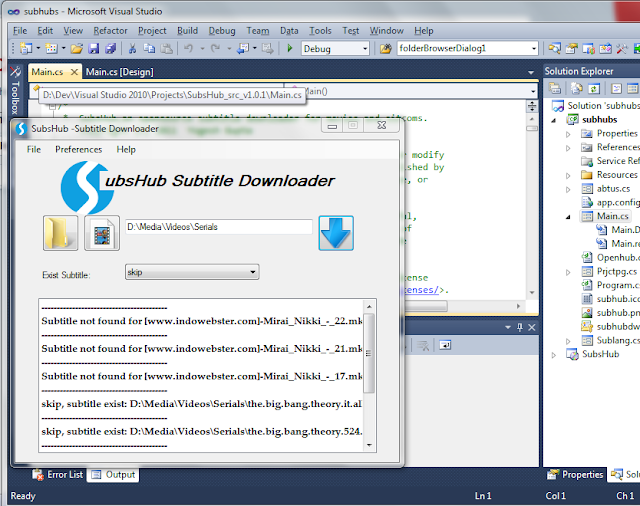The image size is (640, 506).
Task: Click the log line 'Mirai_Nikki_-_22' not found
Action: [x=202, y=321]
